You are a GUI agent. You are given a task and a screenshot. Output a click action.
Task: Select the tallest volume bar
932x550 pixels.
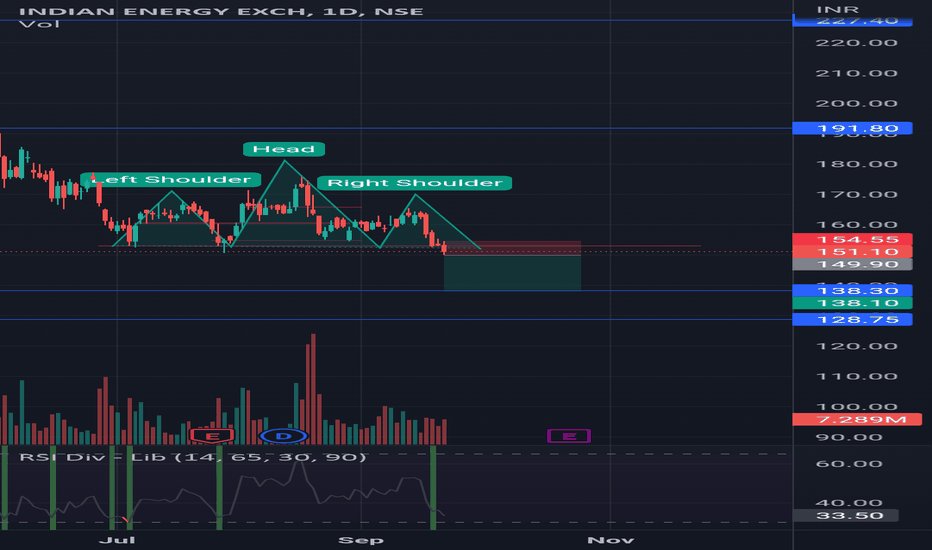click(313, 389)
